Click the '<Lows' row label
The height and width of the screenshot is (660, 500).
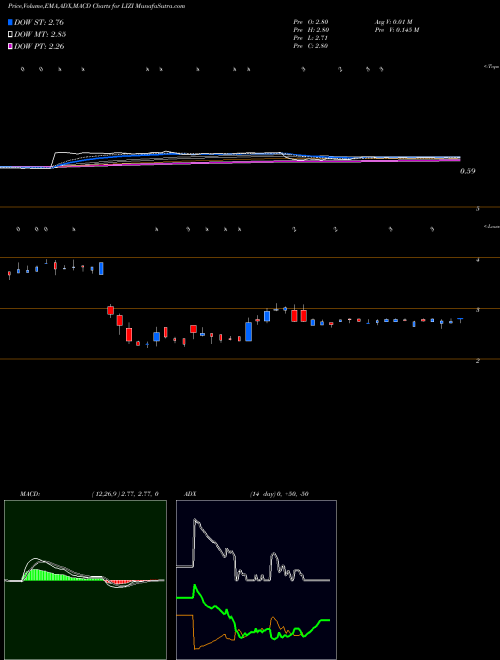pyautogui.click(x=491, y=226)
